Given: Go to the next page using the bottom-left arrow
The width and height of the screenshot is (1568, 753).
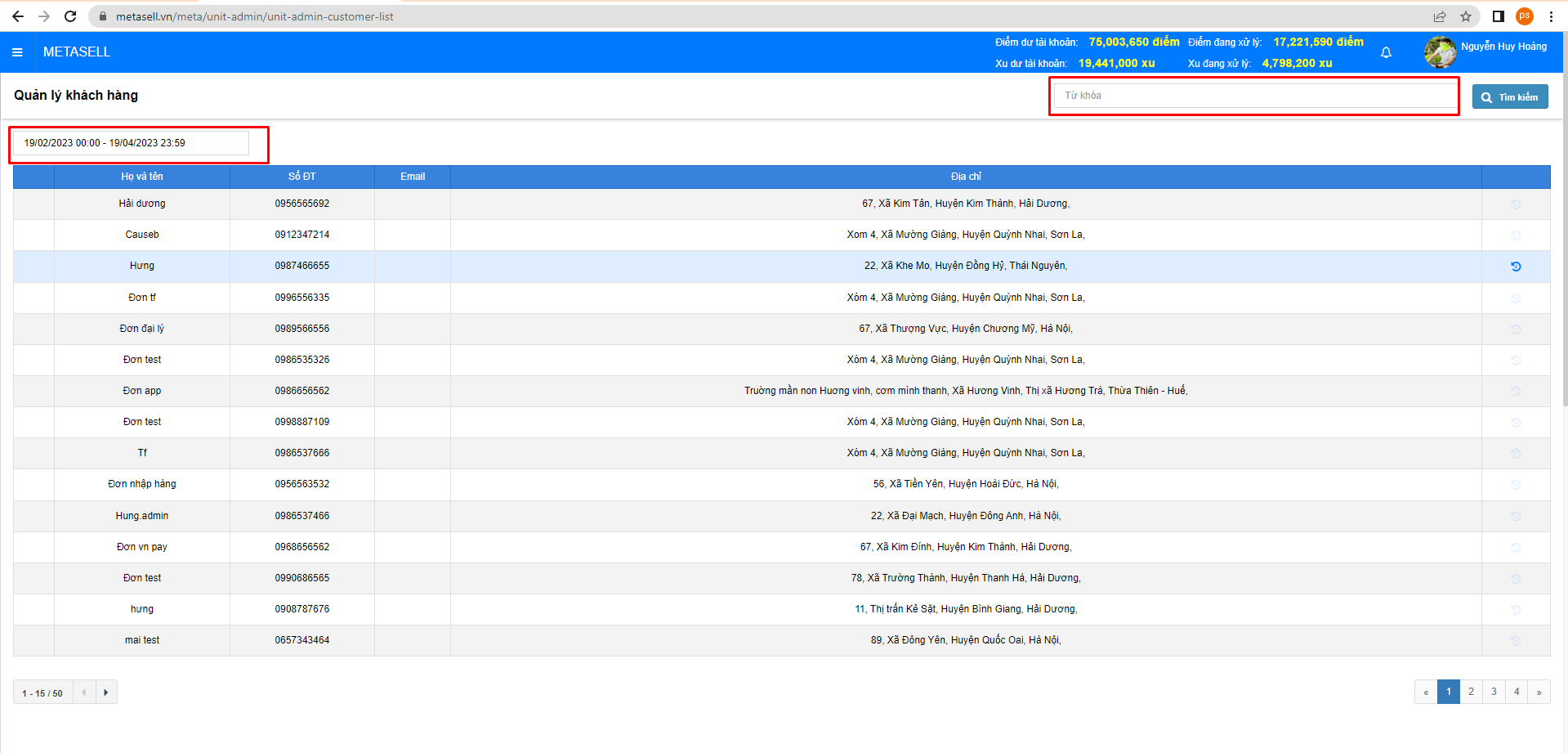Looking at the screenshot, I should tap(106, 692).
